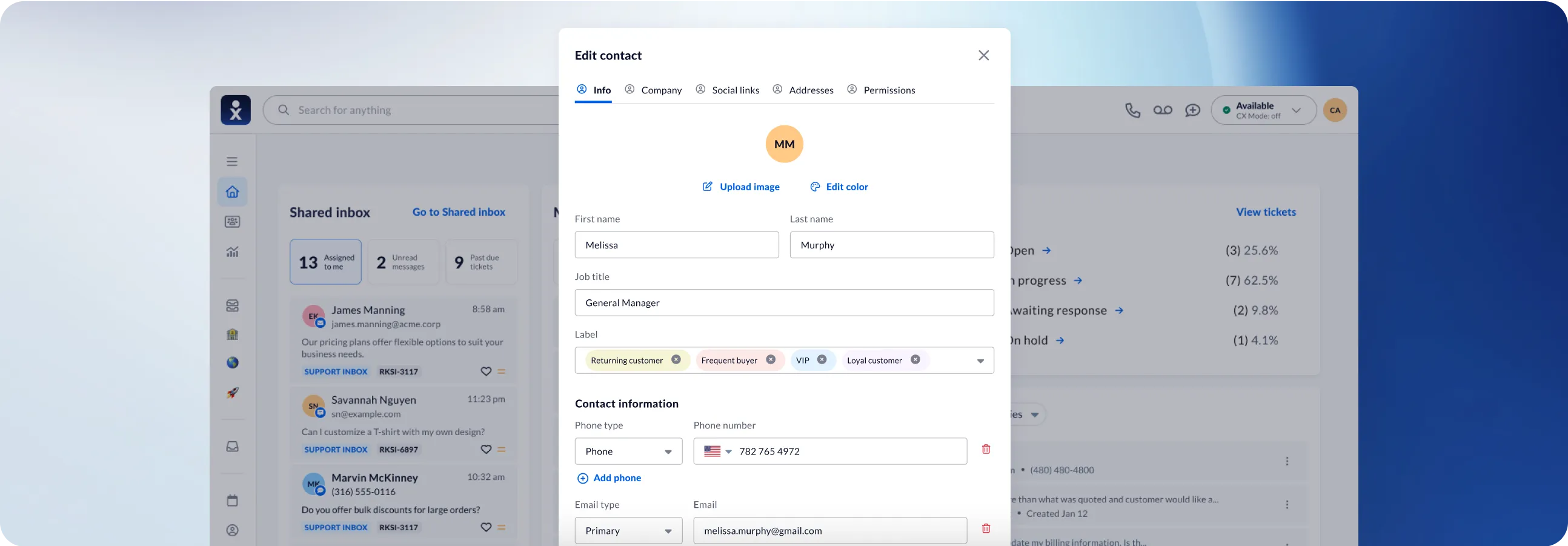Open the On hold tickets arrow
Image resolution: width=1568 pixels, height=546 pixels.
[x=1060, y=340]
